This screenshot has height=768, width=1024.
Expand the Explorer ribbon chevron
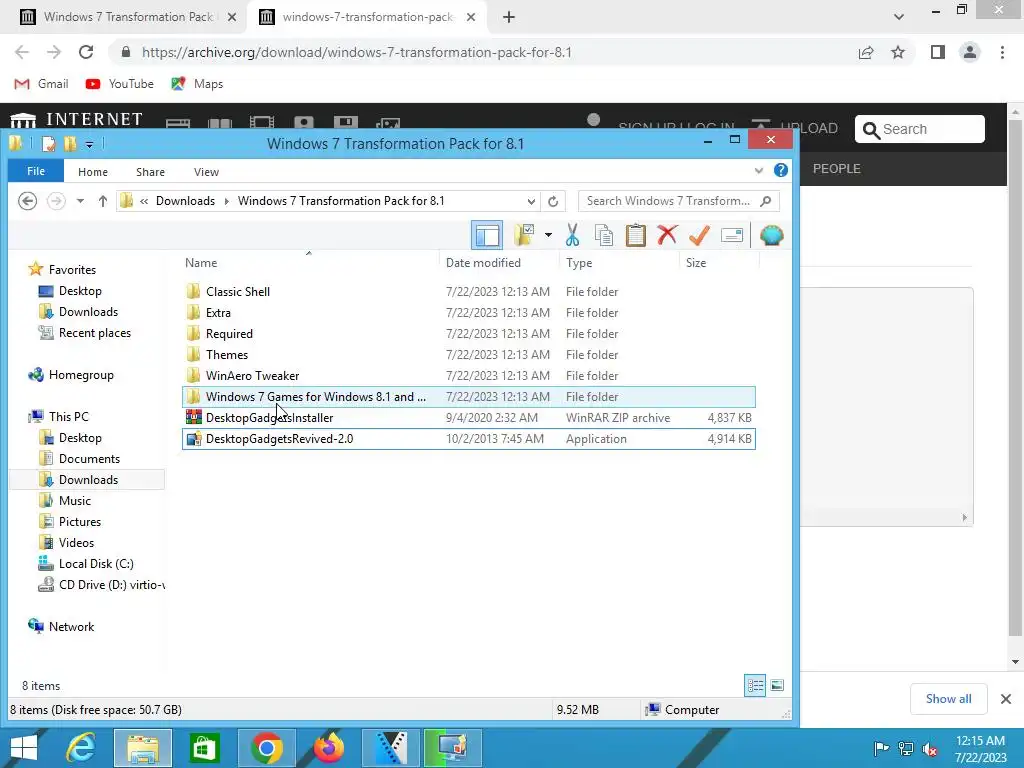pos(759,170)
